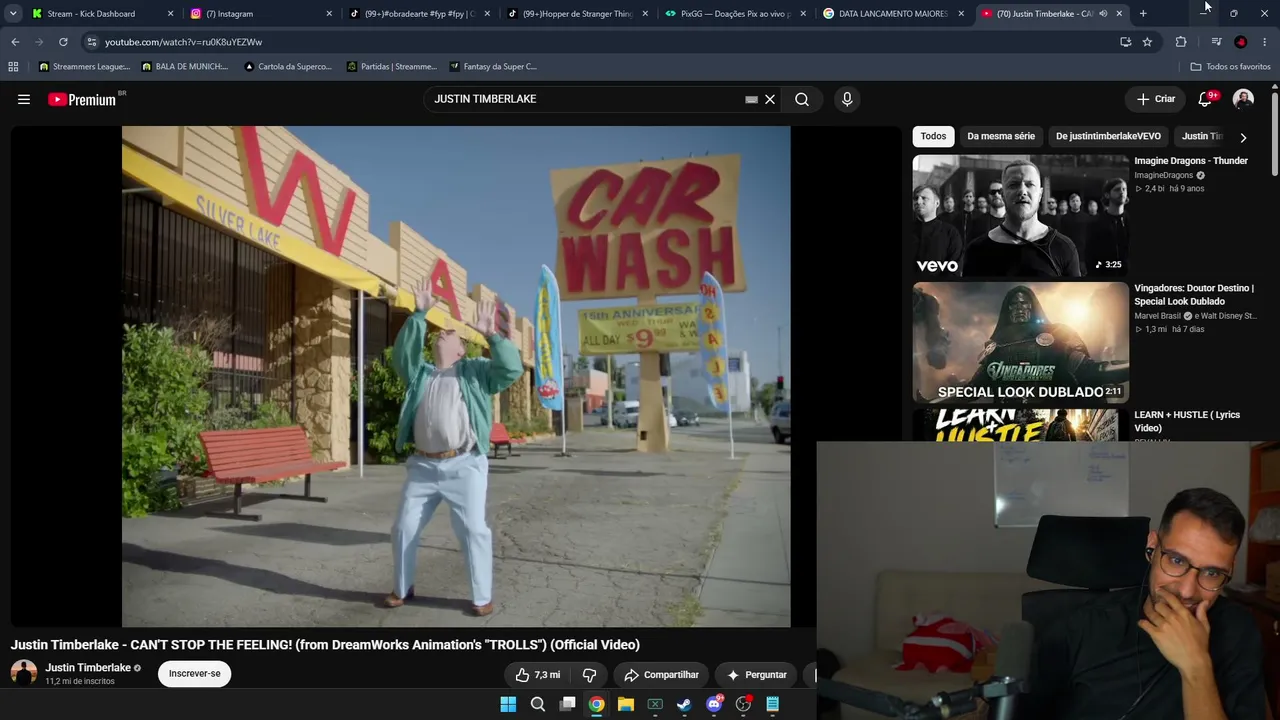Screen dimensions: 1280x720
Task: Reload the page
Action: pyautogui.click(x=63, y=42)
